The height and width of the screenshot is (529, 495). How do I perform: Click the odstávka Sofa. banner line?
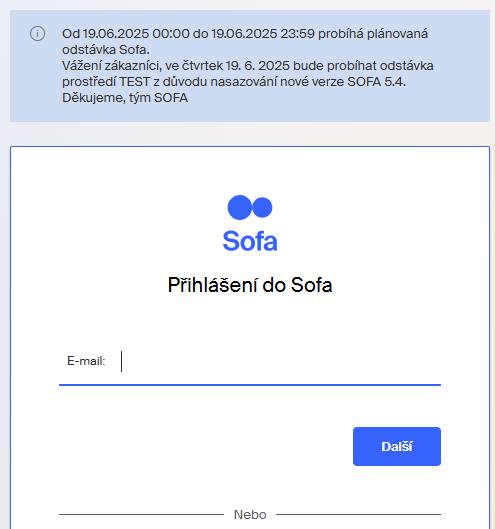pos(106,50)
